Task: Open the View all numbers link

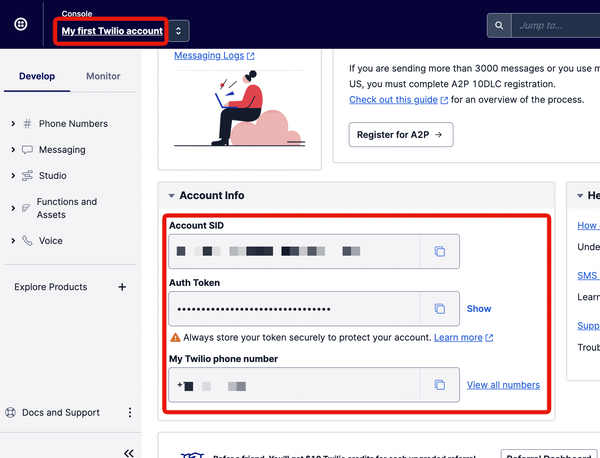Action: pyautogui.click(x=503, y=385)
